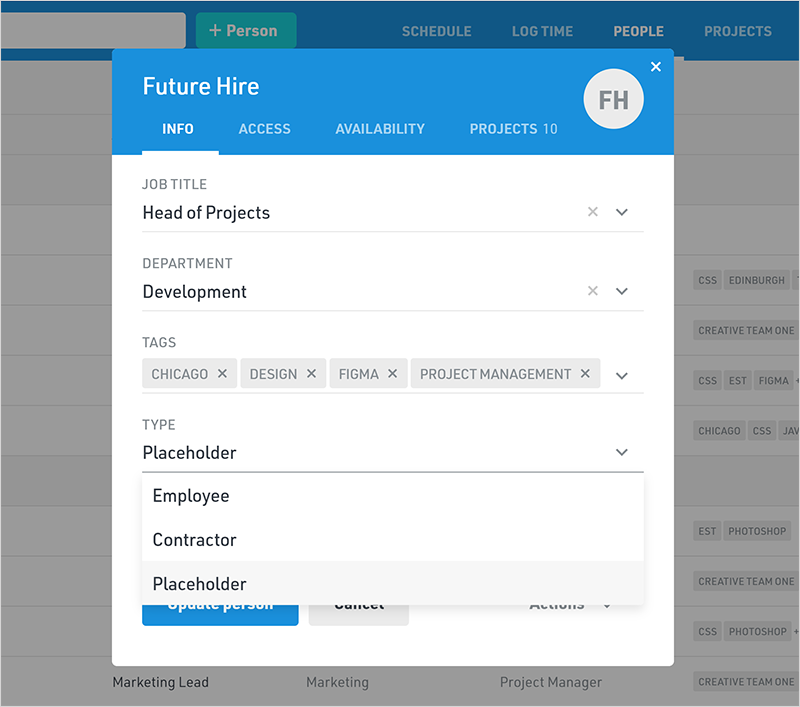View the Projects 10 tab
This screenshot has width=800, height=707.
click(513, 129)
